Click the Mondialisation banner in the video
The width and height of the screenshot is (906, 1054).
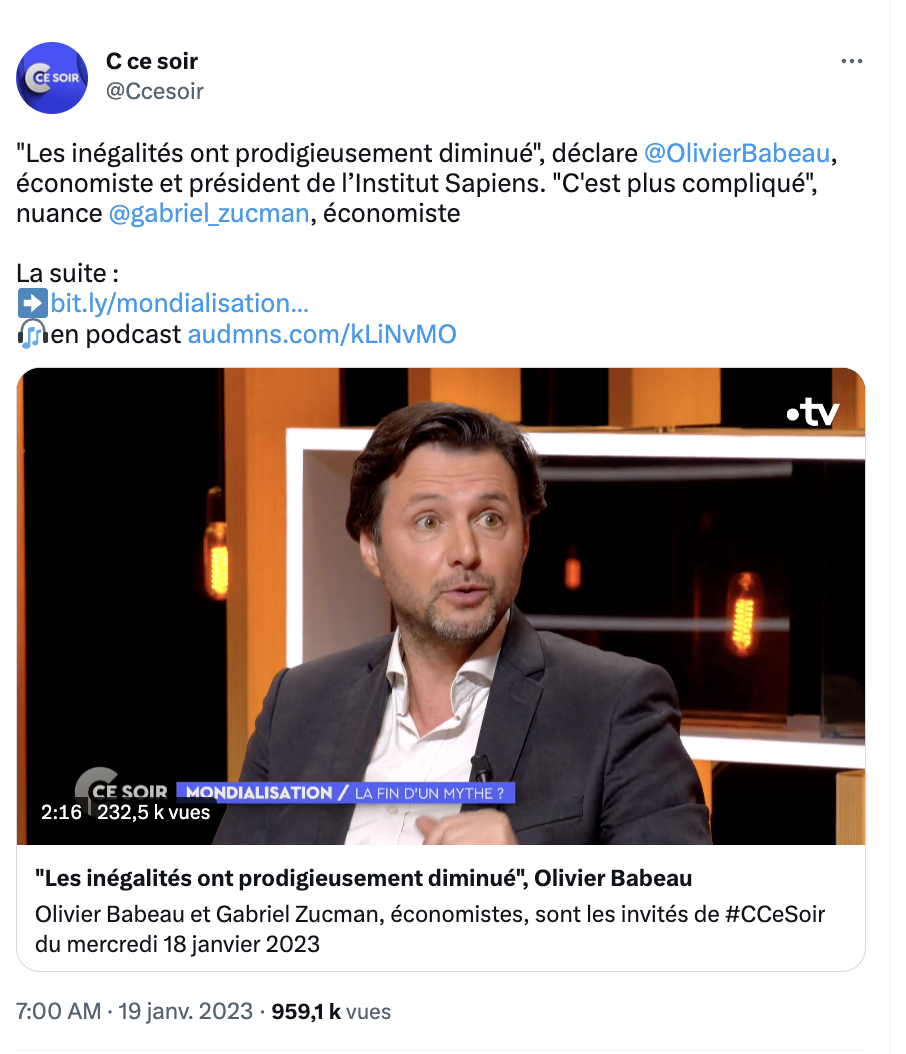click(345, 793)
